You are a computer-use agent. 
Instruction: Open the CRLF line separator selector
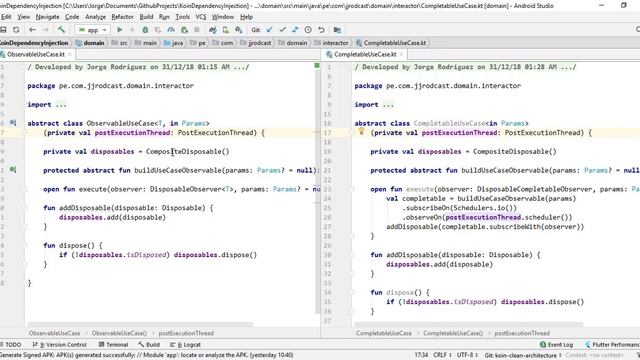(x=442, y=355)
